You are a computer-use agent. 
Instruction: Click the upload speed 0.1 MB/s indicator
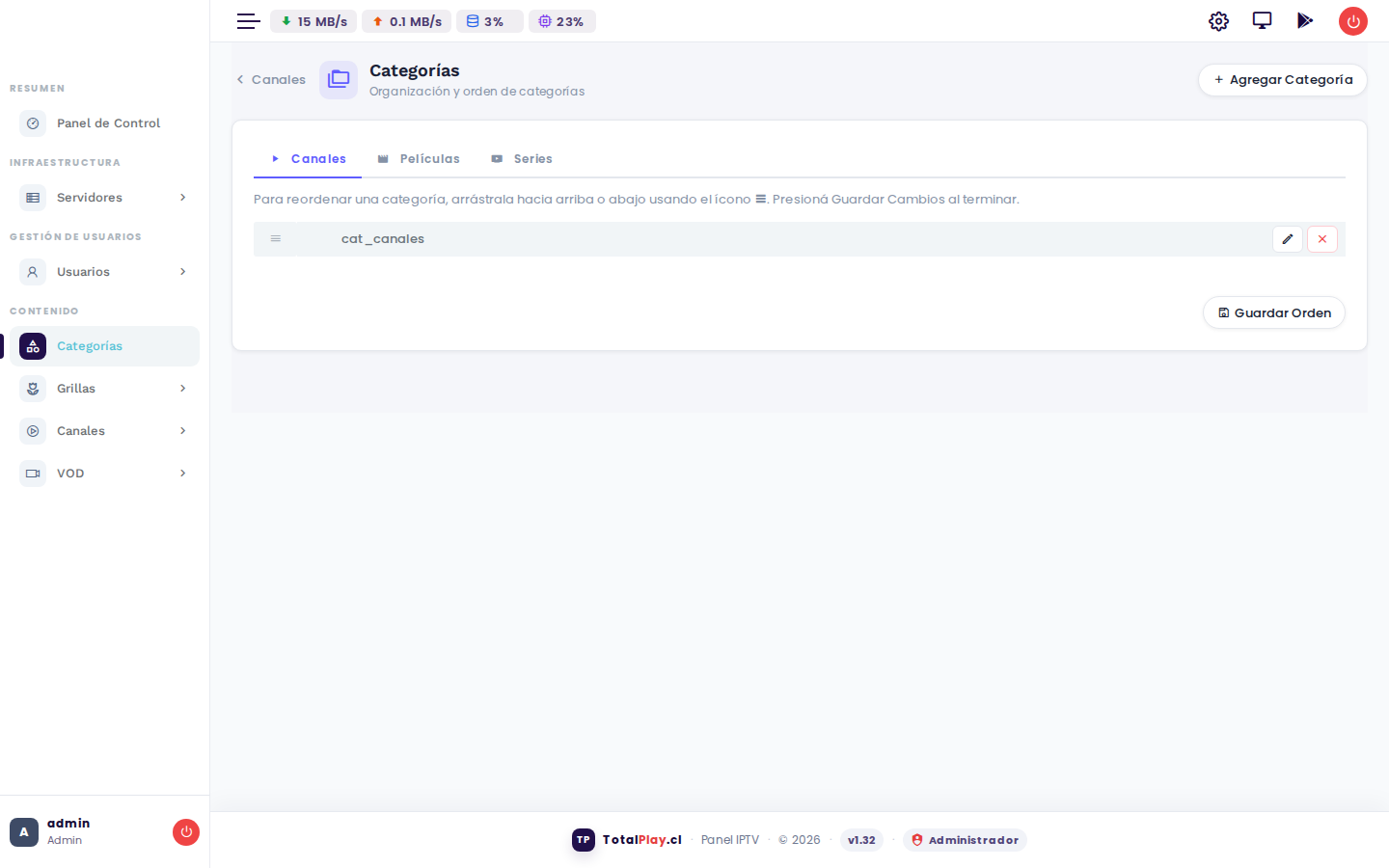[x=406, y=21]
